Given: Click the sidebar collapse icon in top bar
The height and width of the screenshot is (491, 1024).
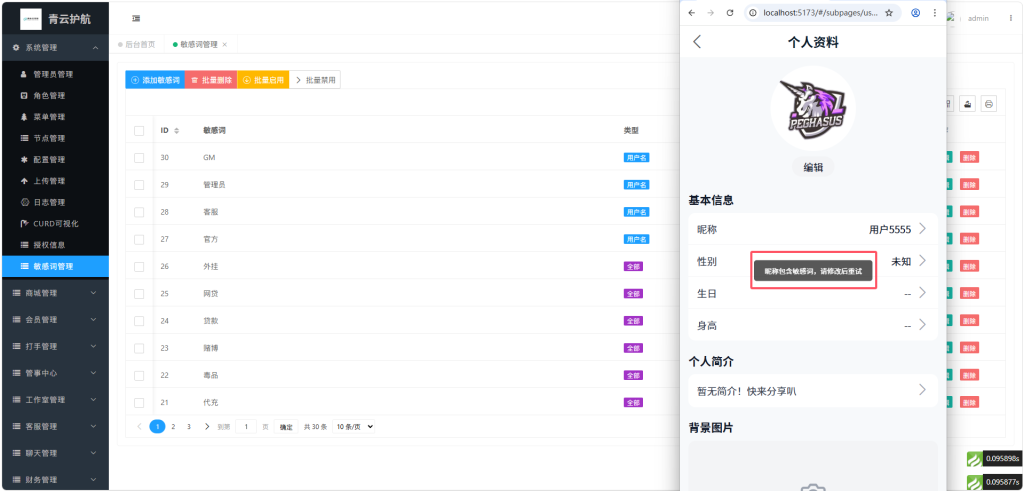Looking at the screenshot, I should 136,19.
